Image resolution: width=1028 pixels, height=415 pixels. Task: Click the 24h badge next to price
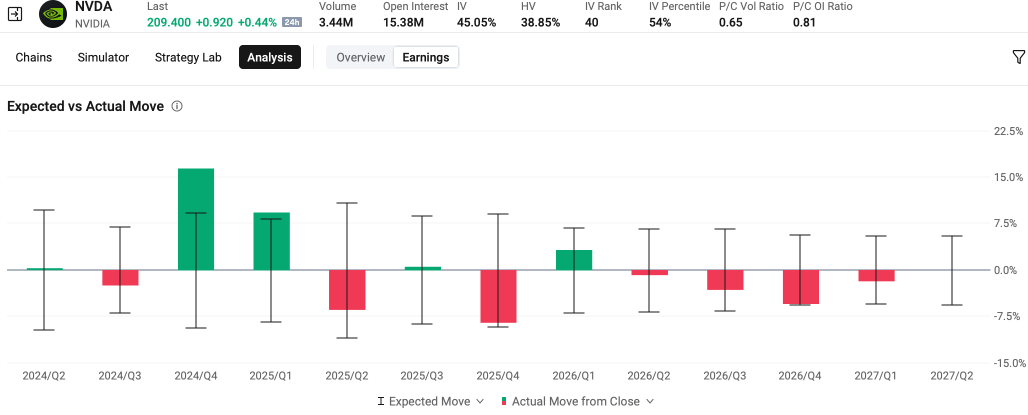tap(292, 22)
